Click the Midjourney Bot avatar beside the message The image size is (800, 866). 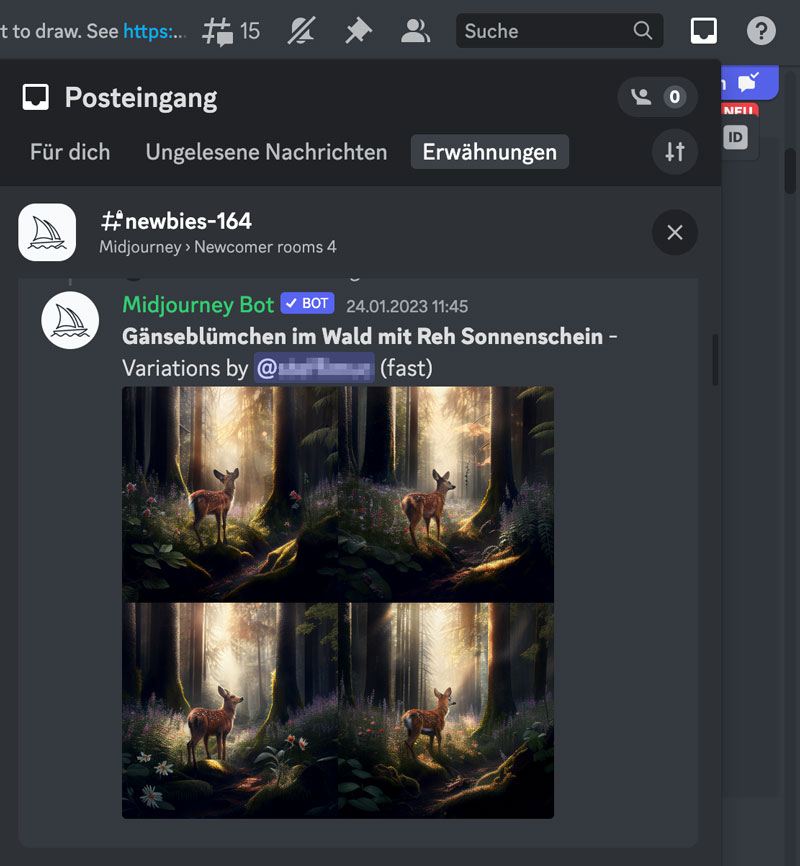click(70, 320)
